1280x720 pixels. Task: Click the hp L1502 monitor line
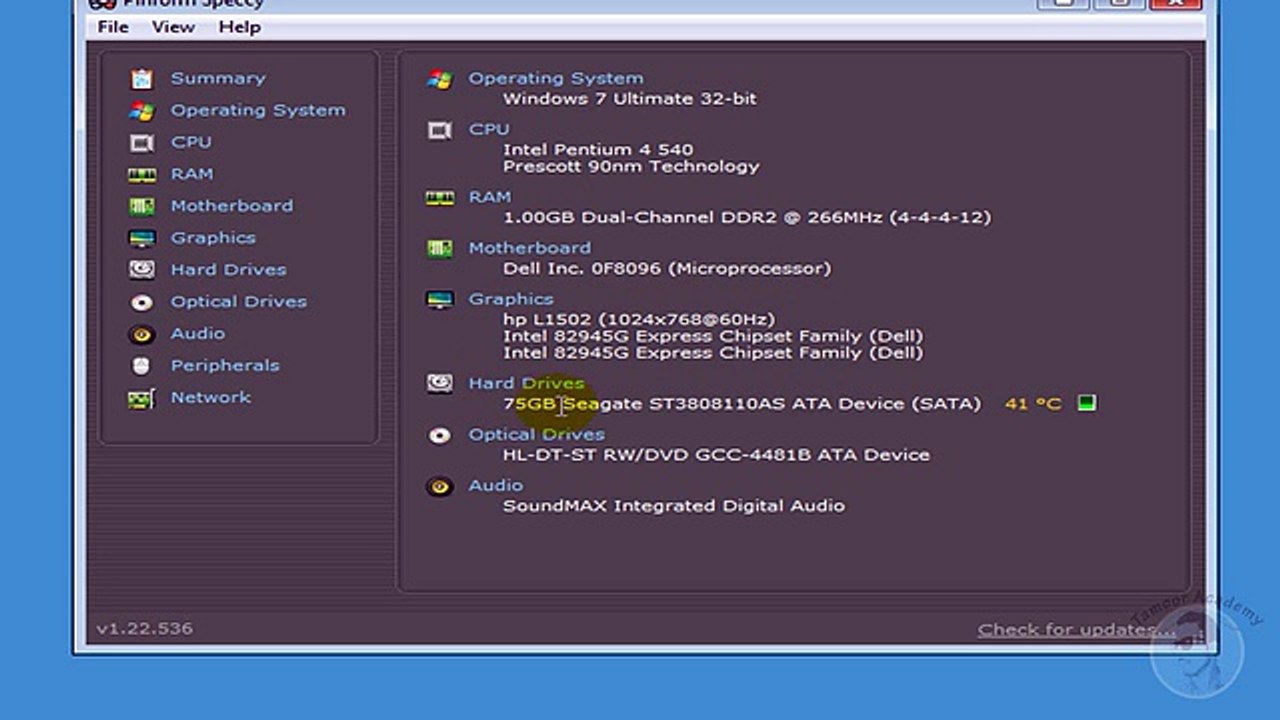pyautogui.click(x=639, y=319)
